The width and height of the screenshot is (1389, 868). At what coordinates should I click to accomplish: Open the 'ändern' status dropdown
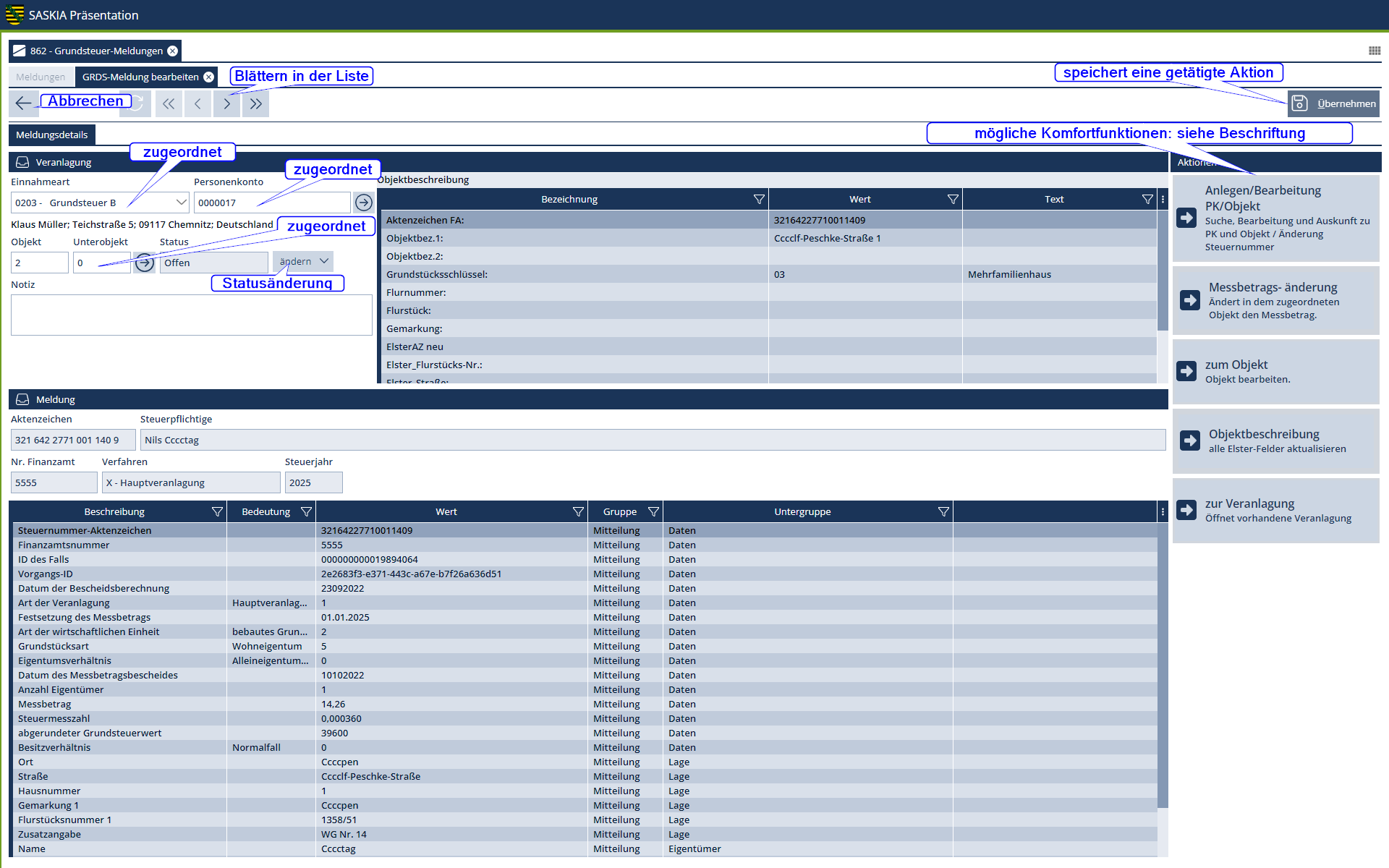click(x=304, y=261)
